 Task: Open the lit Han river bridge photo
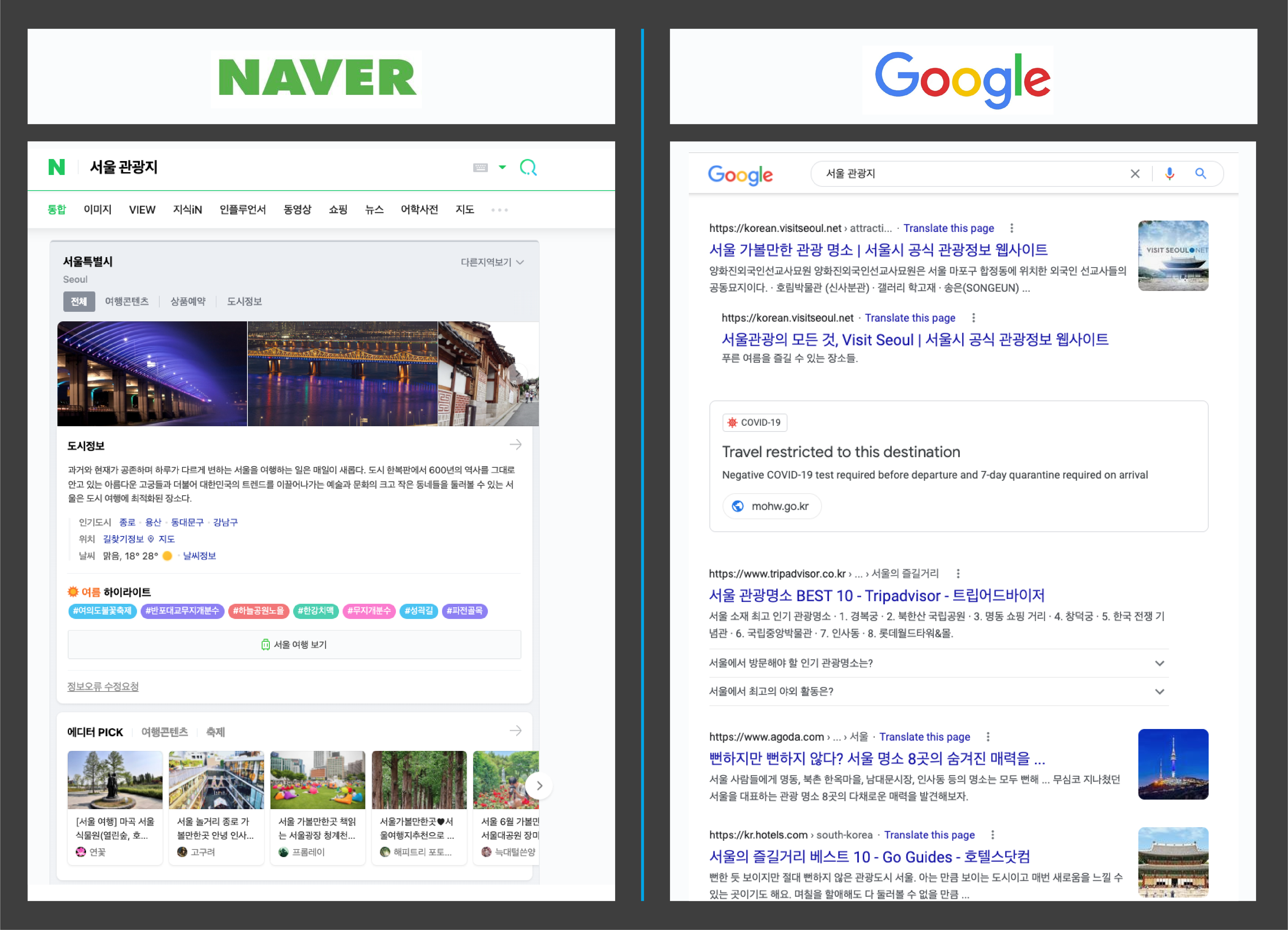342,374
